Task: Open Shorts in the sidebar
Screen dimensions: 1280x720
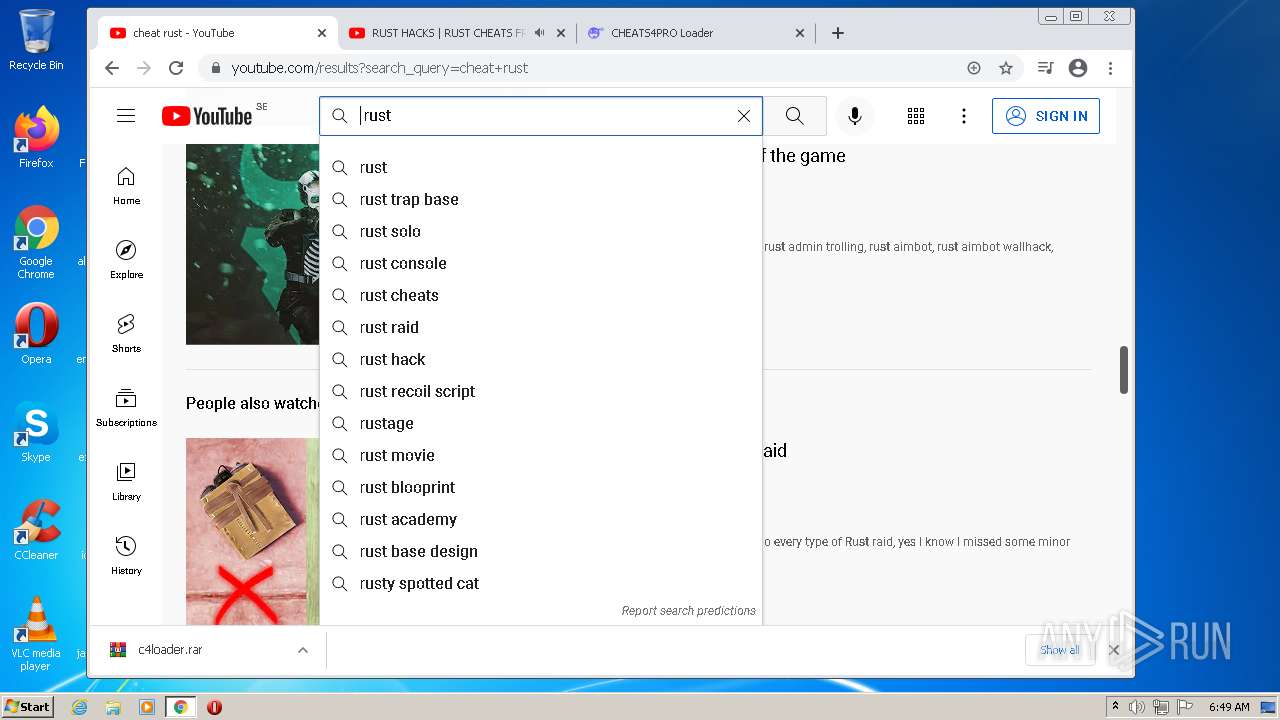Action: (126, 334)
